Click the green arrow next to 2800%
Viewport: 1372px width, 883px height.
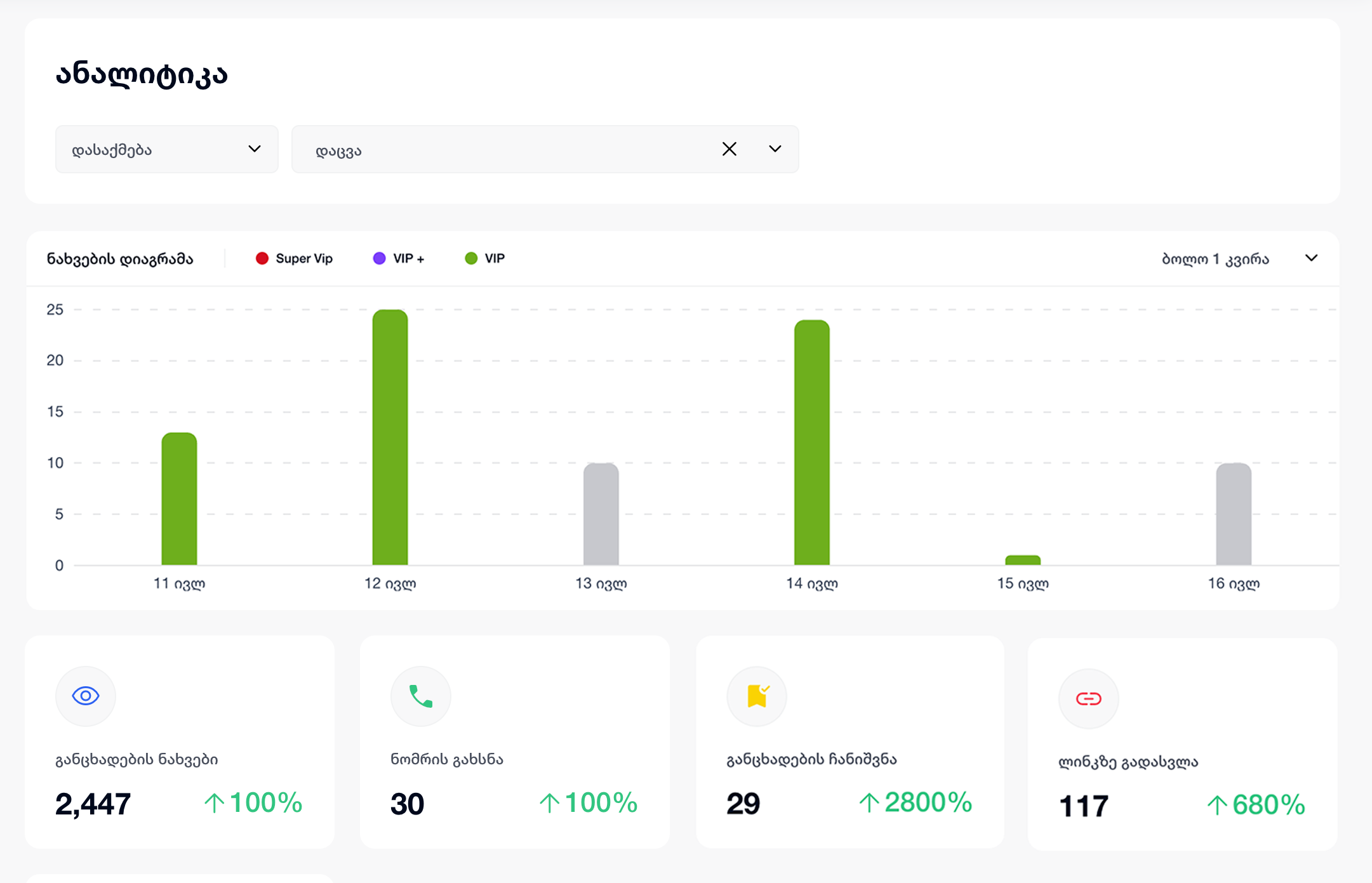[x=869, y=803]
